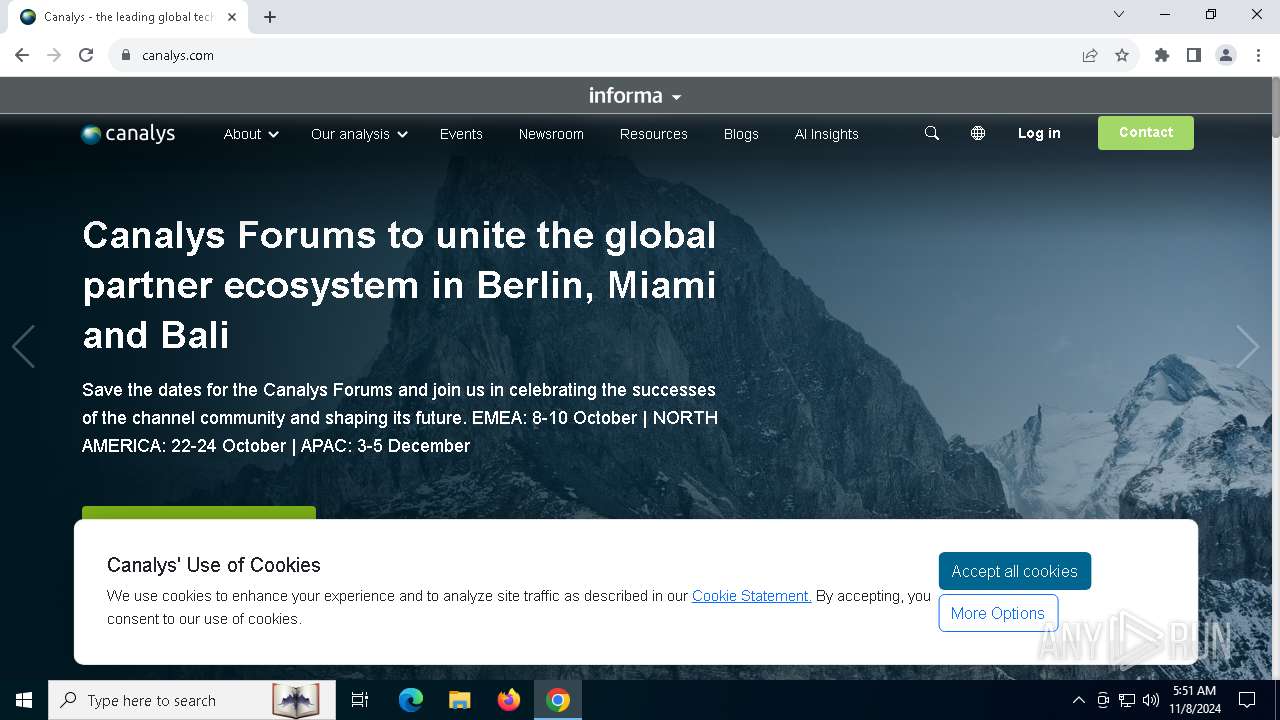Go to next carousel slide arrow
The image size is (1280, 720).
pyautogui.click(x=1247, y=347)
